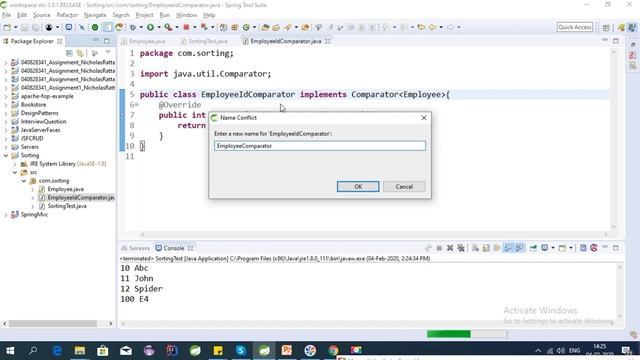Toggle Show Console on standard output change
640x360 pixels.
click(x=508, y=248)
